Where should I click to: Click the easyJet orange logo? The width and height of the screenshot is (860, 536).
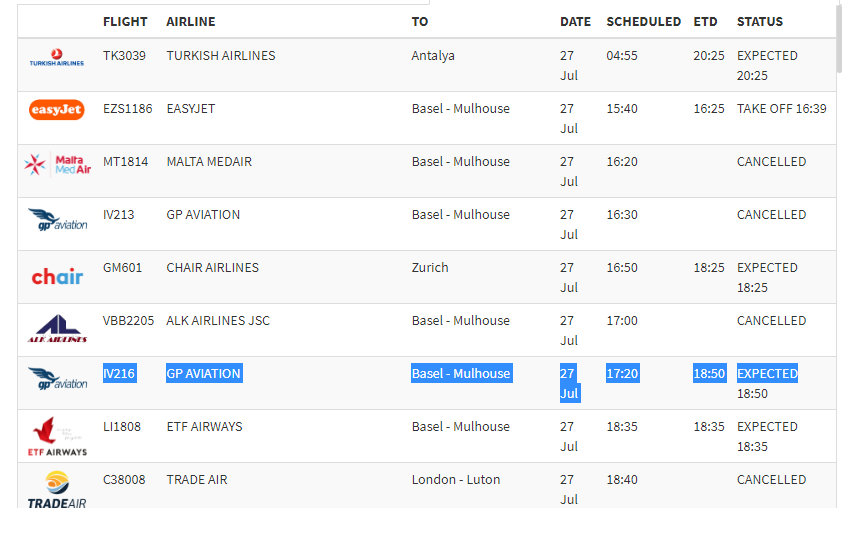[x=57, y=110]
